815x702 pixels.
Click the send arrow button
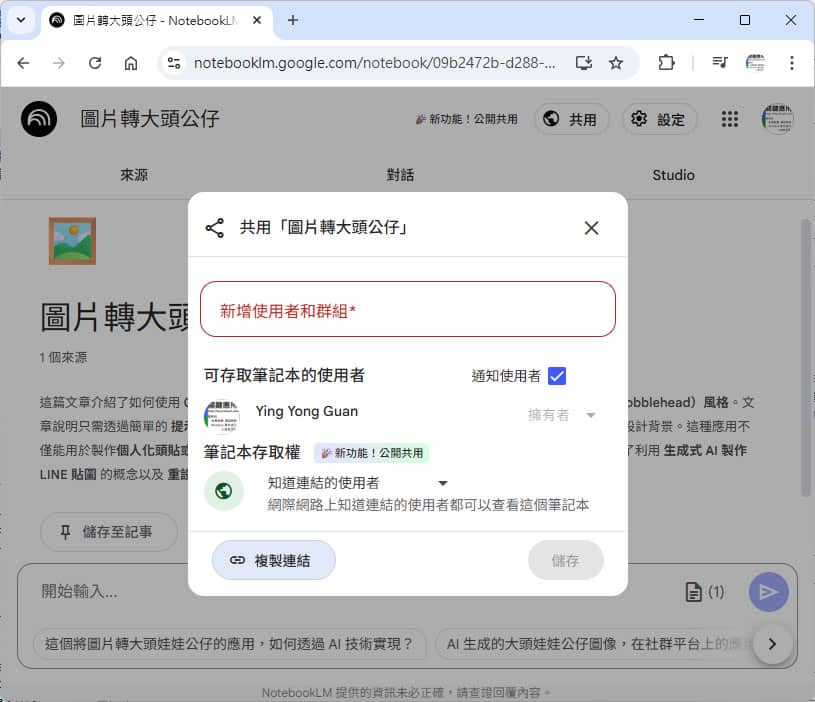click(768, 592)
